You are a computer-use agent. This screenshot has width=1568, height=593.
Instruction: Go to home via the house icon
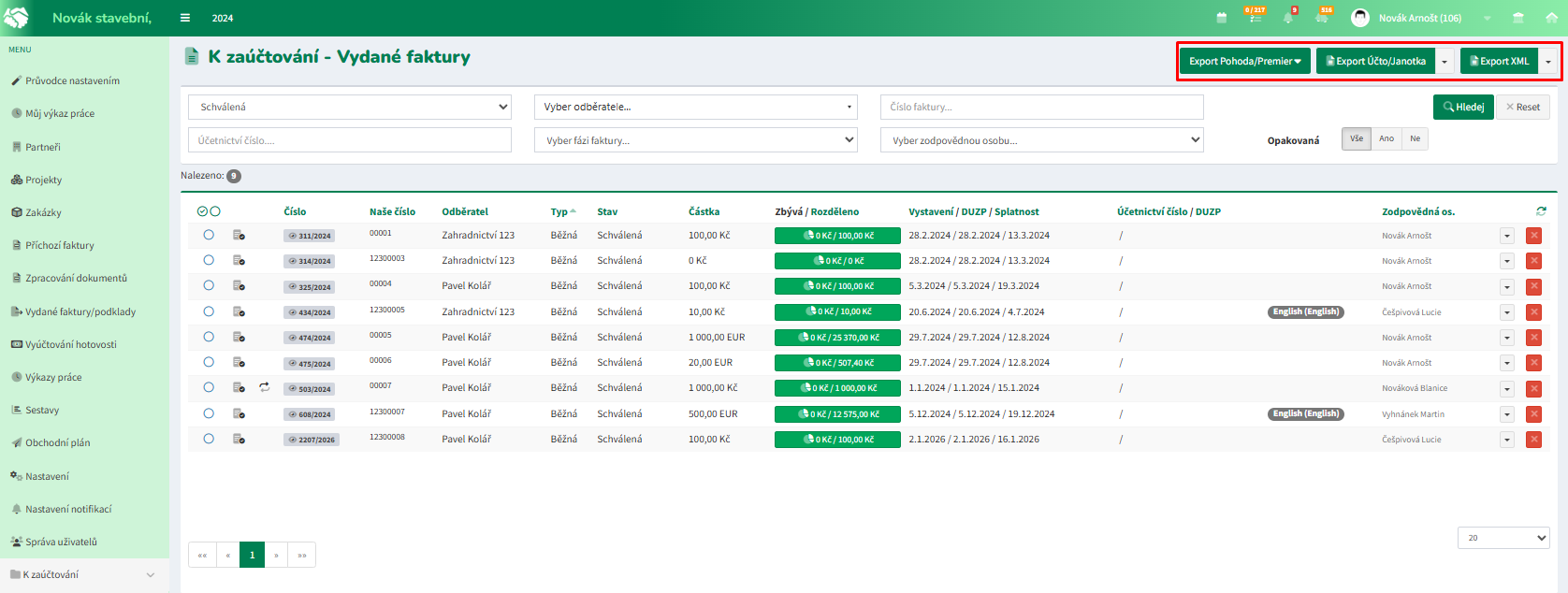point(1550,18)
